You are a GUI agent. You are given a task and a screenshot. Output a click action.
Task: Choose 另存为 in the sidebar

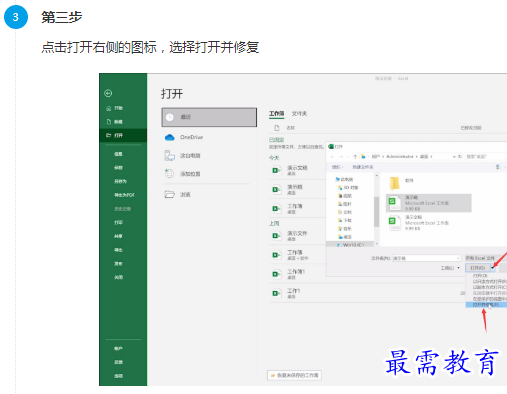(x=120, y=181)
